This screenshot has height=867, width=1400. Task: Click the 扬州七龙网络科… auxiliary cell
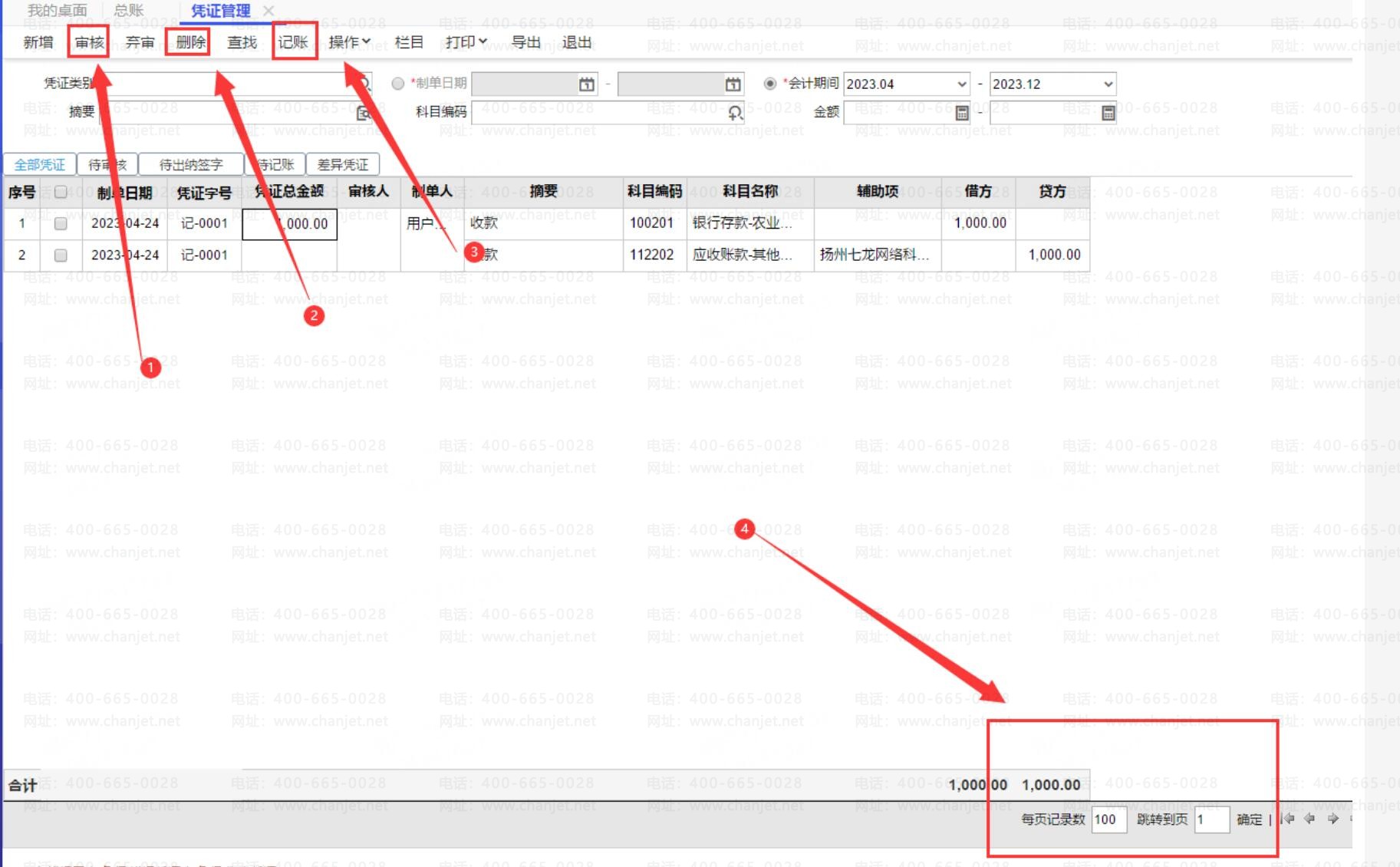point(878,255)
